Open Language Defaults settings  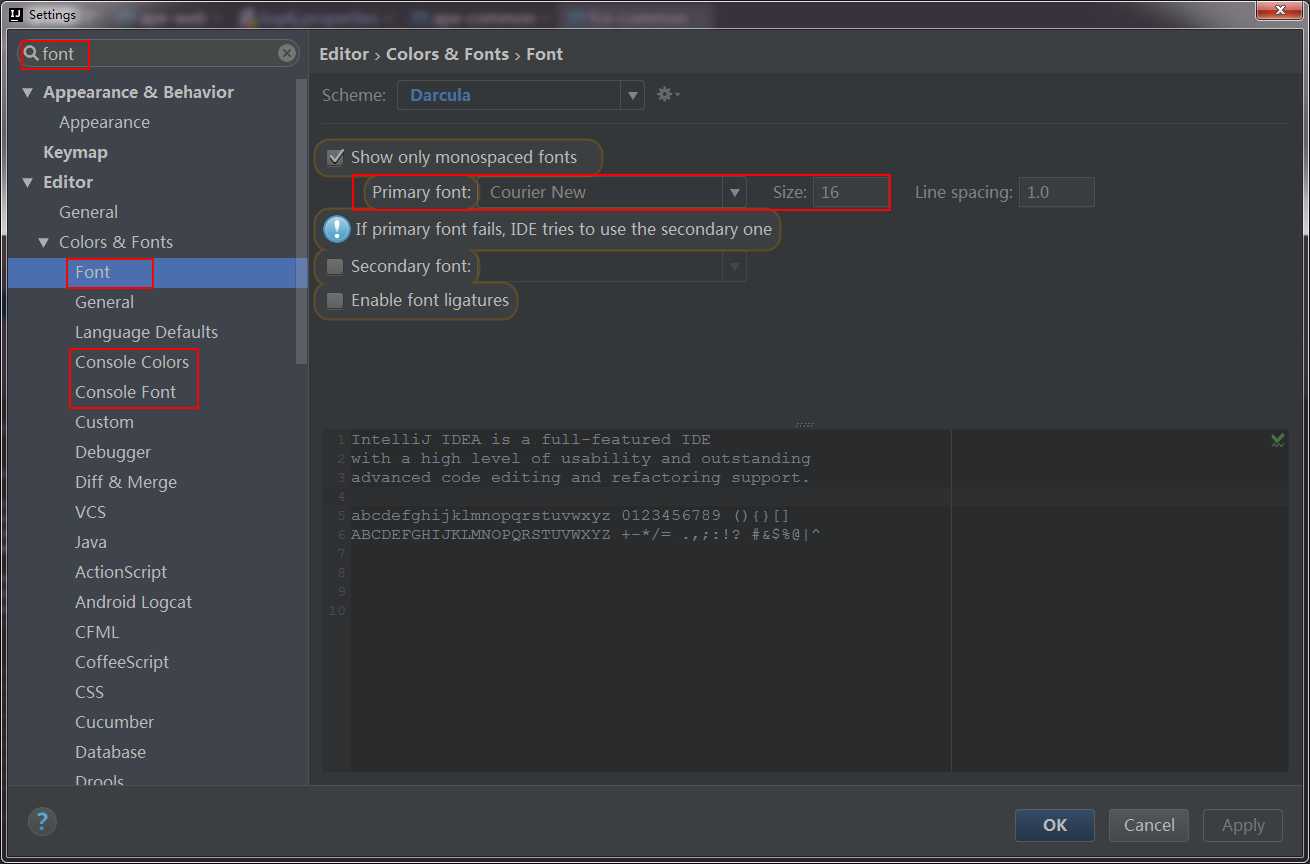click(146, 332)
